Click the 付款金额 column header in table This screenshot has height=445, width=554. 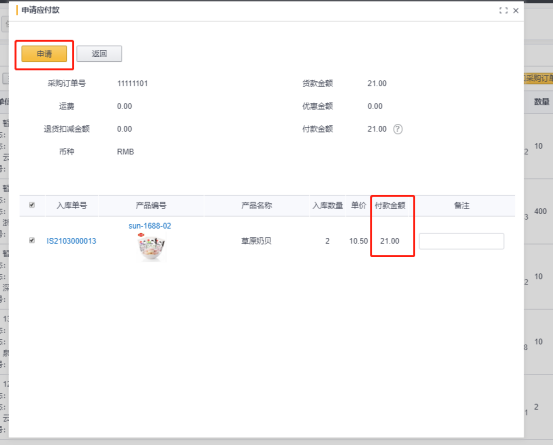[x=390, y=205]
